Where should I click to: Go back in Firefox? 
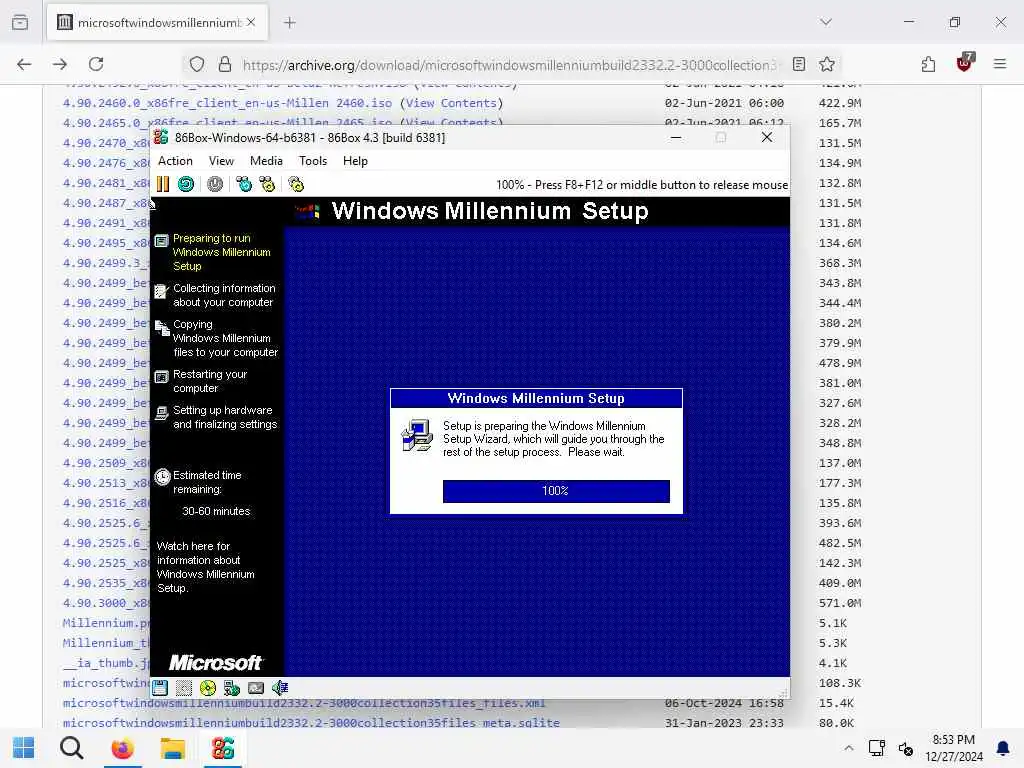[x=24, y=64]
